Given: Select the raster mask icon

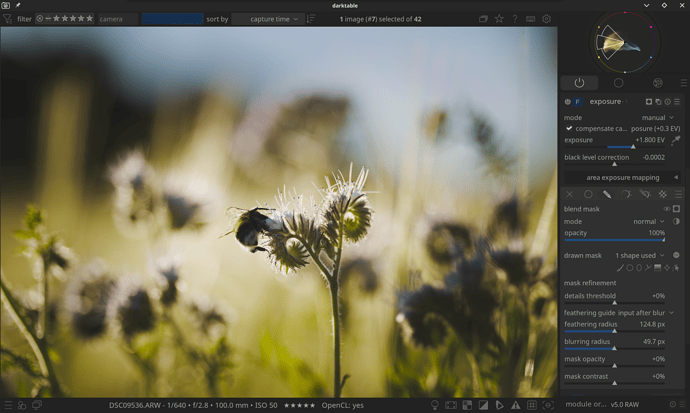Looking at the screenshot, I should pyautogui.click(x=661, y=194).
